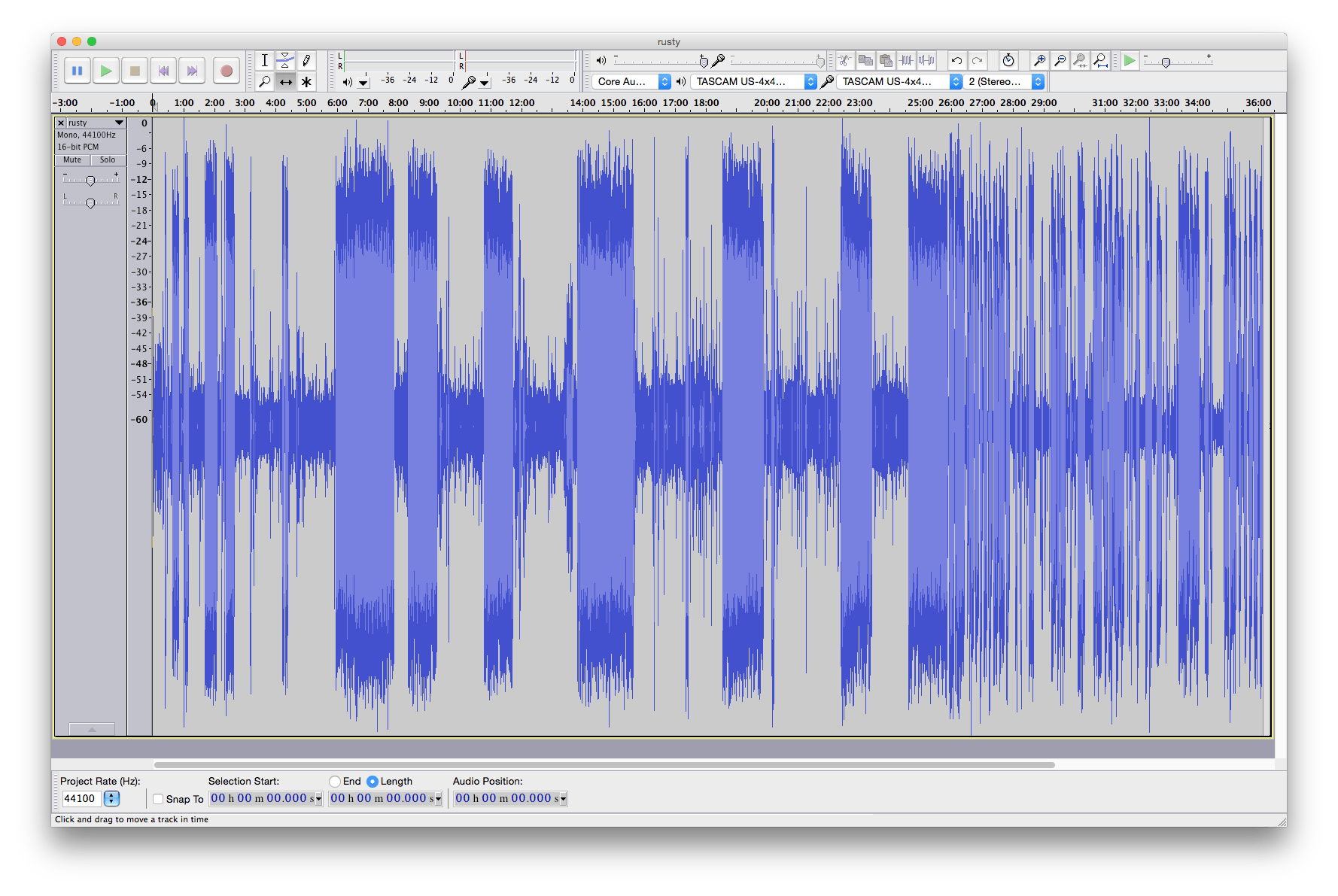Click Fit Selection zoom icon
1338x896 pixels.
tap(1081, 61)
